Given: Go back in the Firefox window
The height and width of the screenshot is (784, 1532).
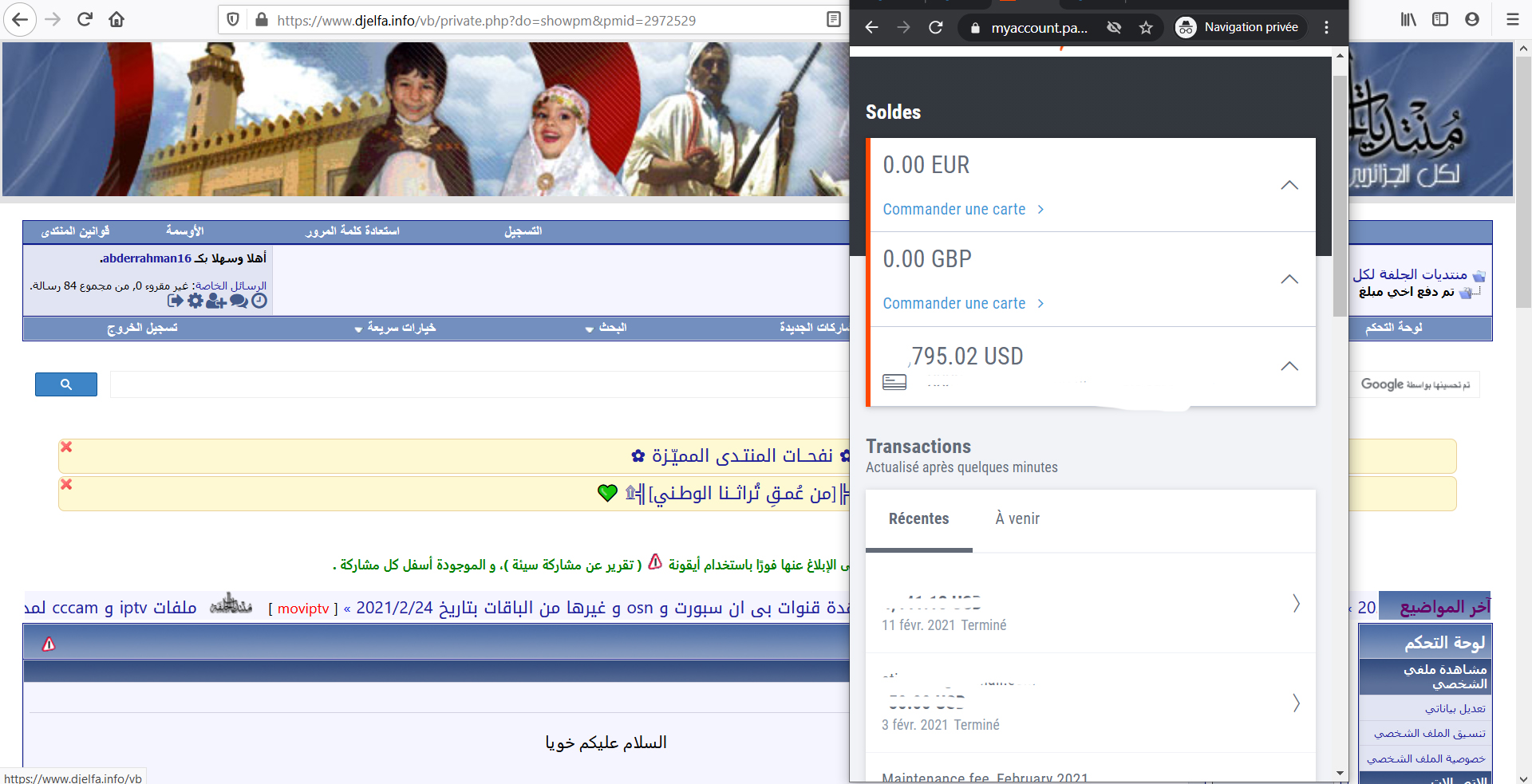Looking at the screenshot, I should tap(20, 20).
